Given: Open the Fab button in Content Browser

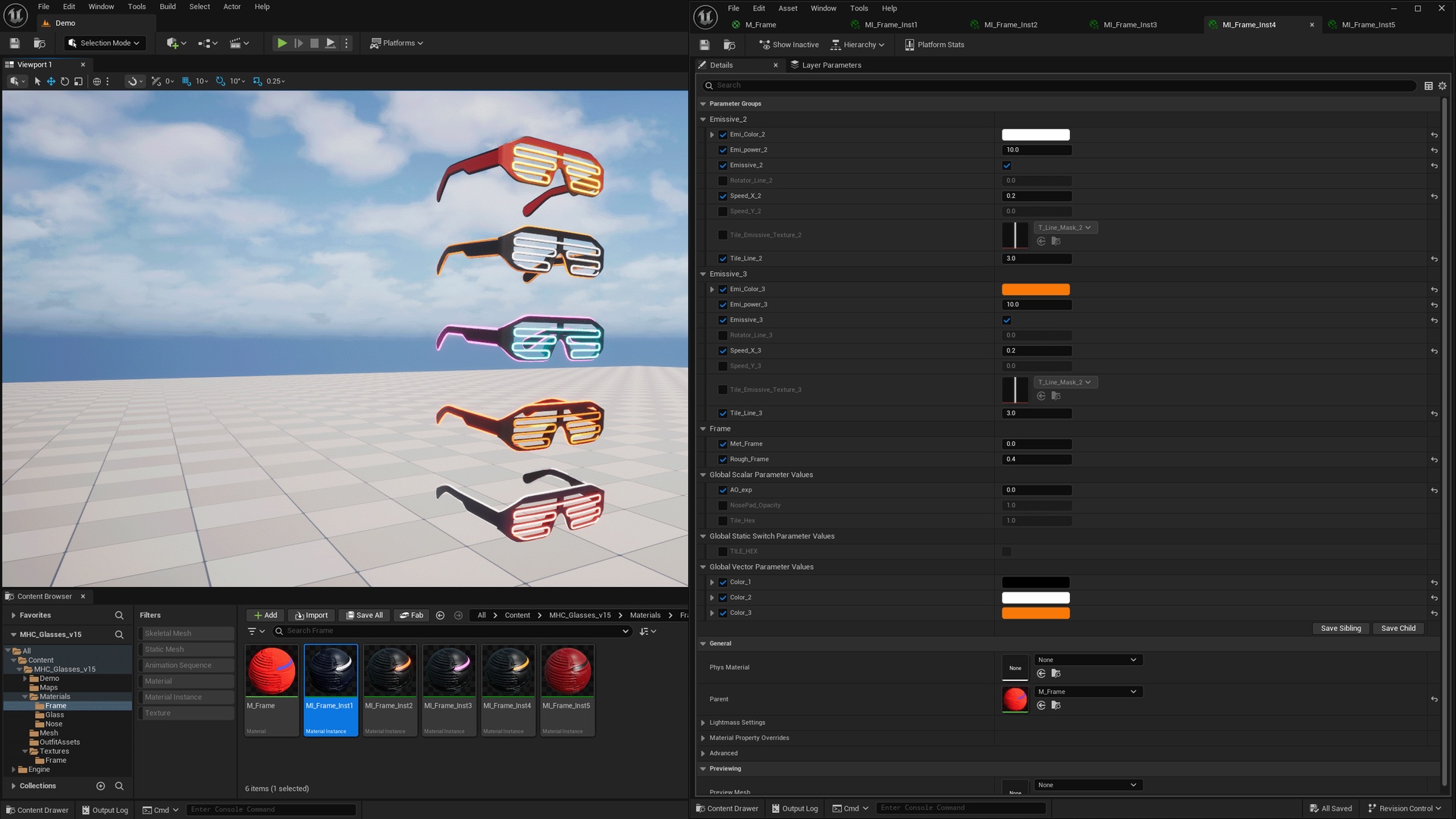Looking at the screenshot, I should pos(412,615).
